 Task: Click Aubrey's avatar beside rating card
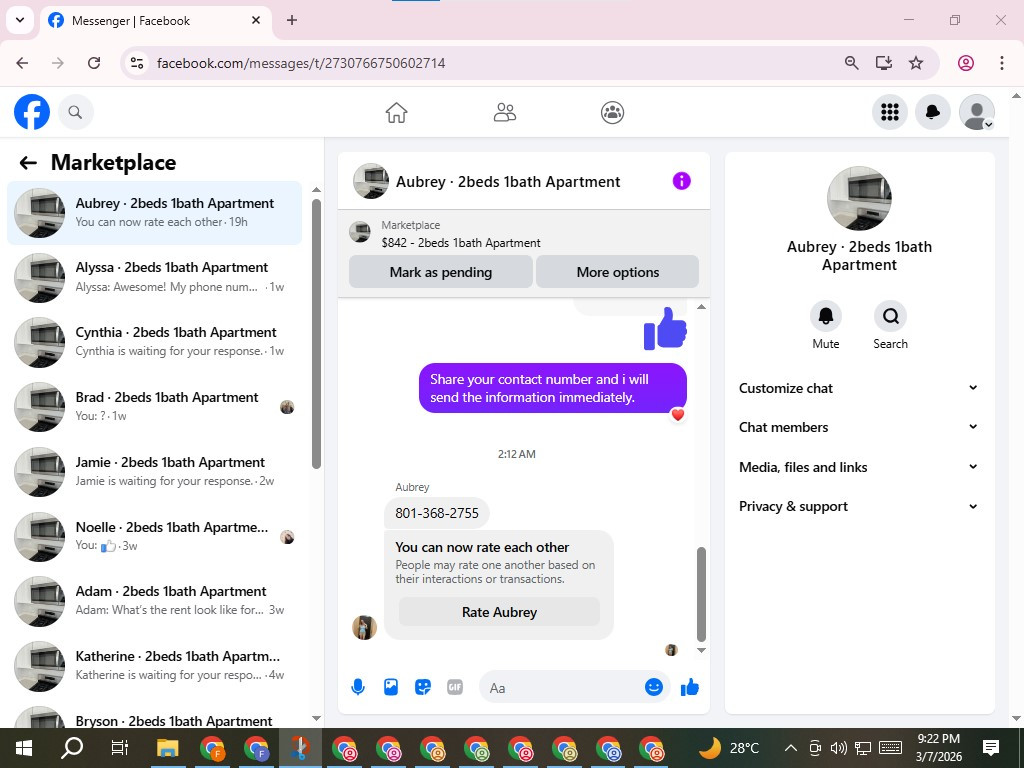click(x=364, y=628)
